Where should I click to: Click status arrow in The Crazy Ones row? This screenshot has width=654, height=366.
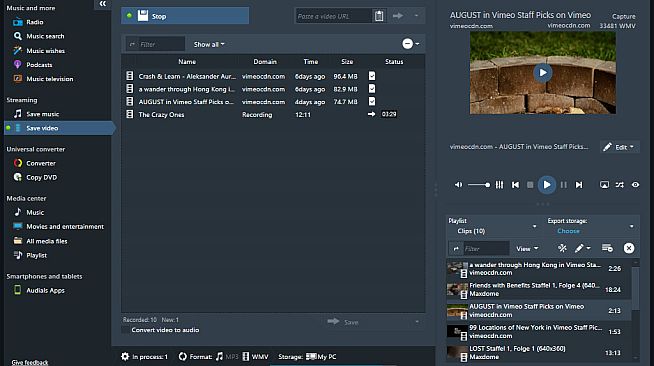click(x=371, y=114)
